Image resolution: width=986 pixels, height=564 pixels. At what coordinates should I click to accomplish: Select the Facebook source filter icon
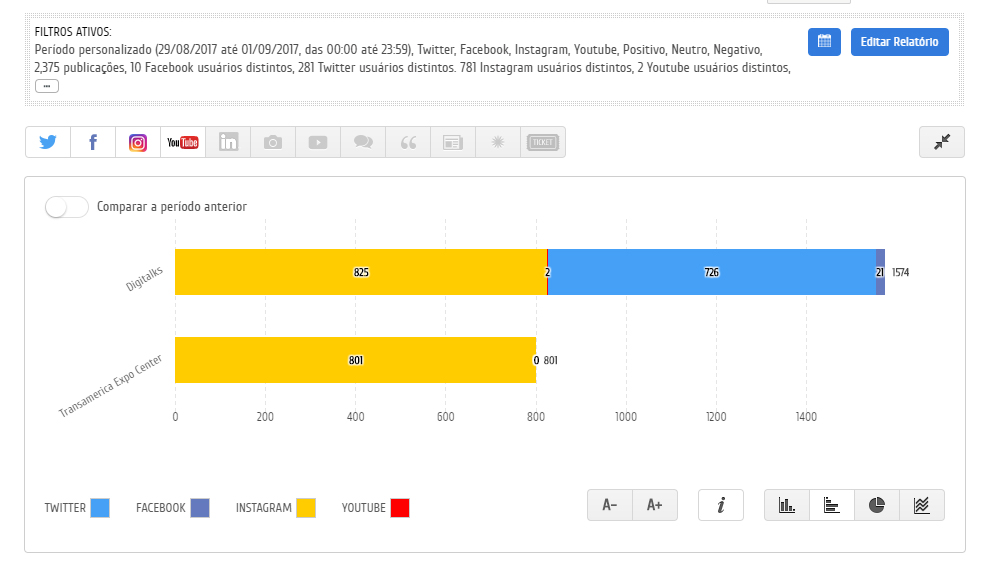click(x=93, y=142)
